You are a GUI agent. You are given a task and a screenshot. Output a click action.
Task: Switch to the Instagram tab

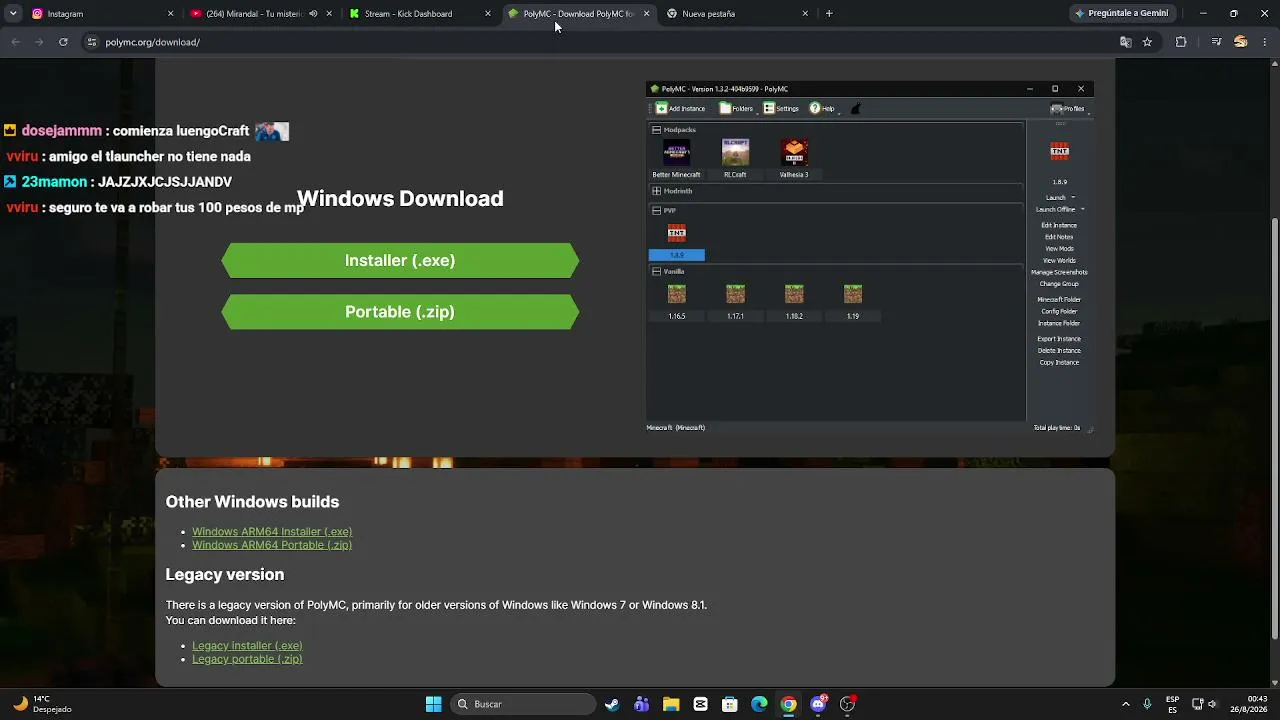(x=98, y=14)
